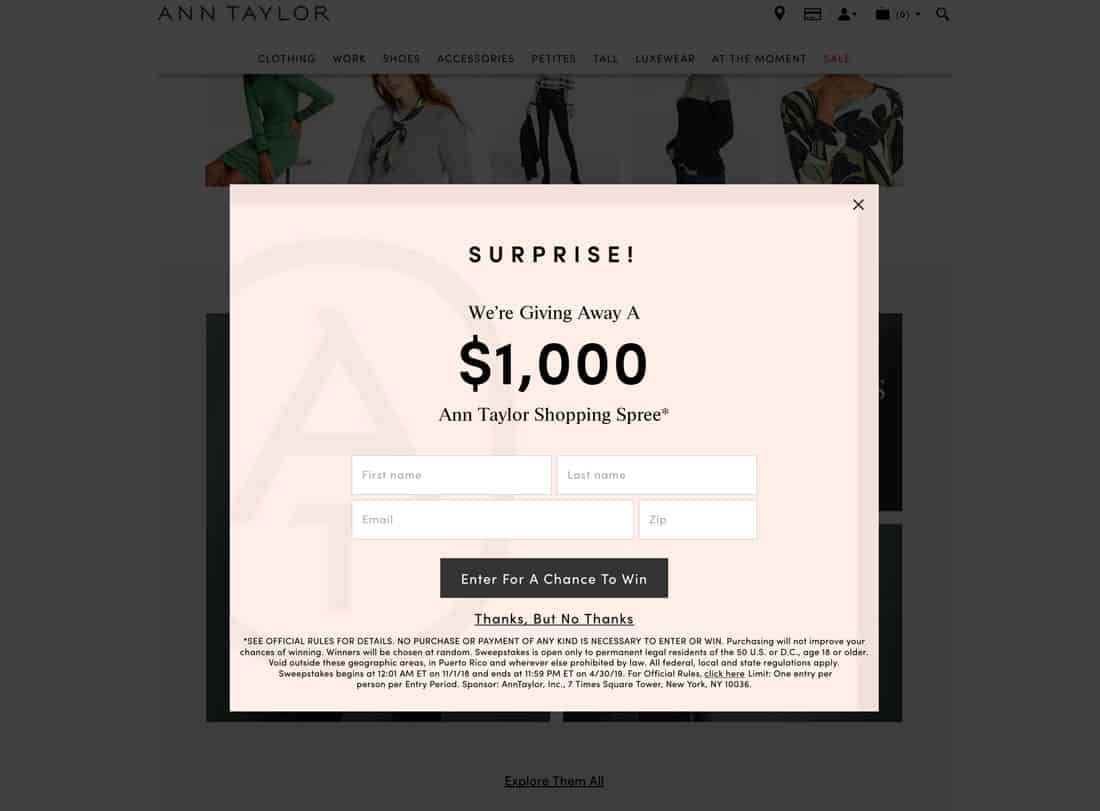Viewport: 1100px width, 811px height.
Task: Expand the shopping bag dropdown arrow
Action: [918, 14]
